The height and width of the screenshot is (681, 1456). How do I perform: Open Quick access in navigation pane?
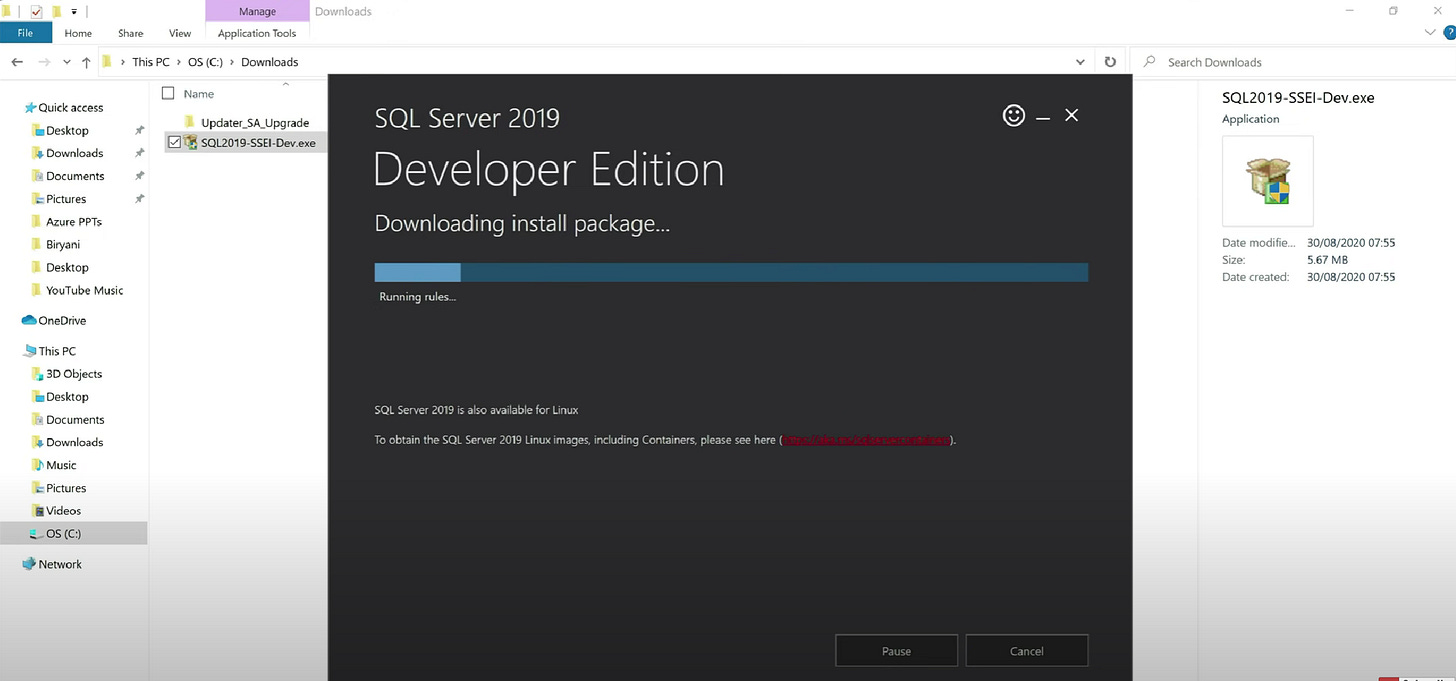64,107
